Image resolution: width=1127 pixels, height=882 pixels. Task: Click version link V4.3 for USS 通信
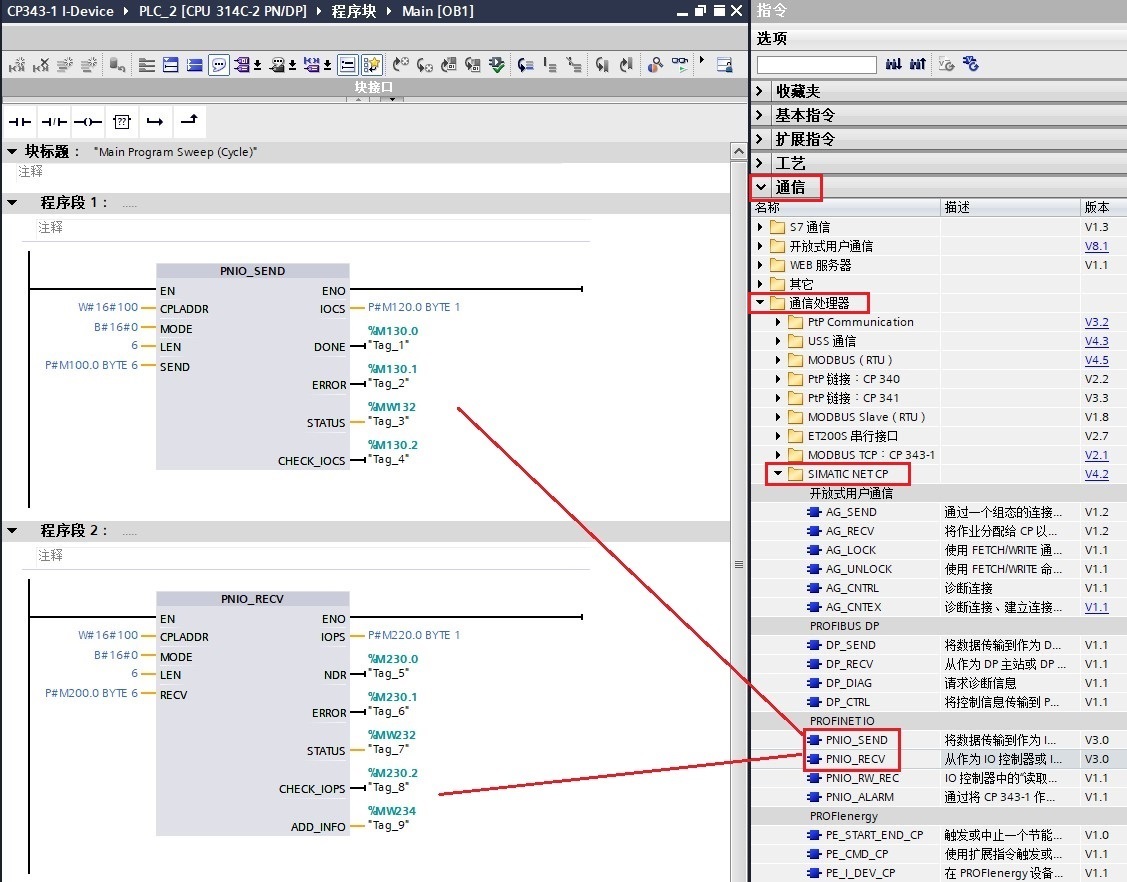click(x=1096, y=341)
